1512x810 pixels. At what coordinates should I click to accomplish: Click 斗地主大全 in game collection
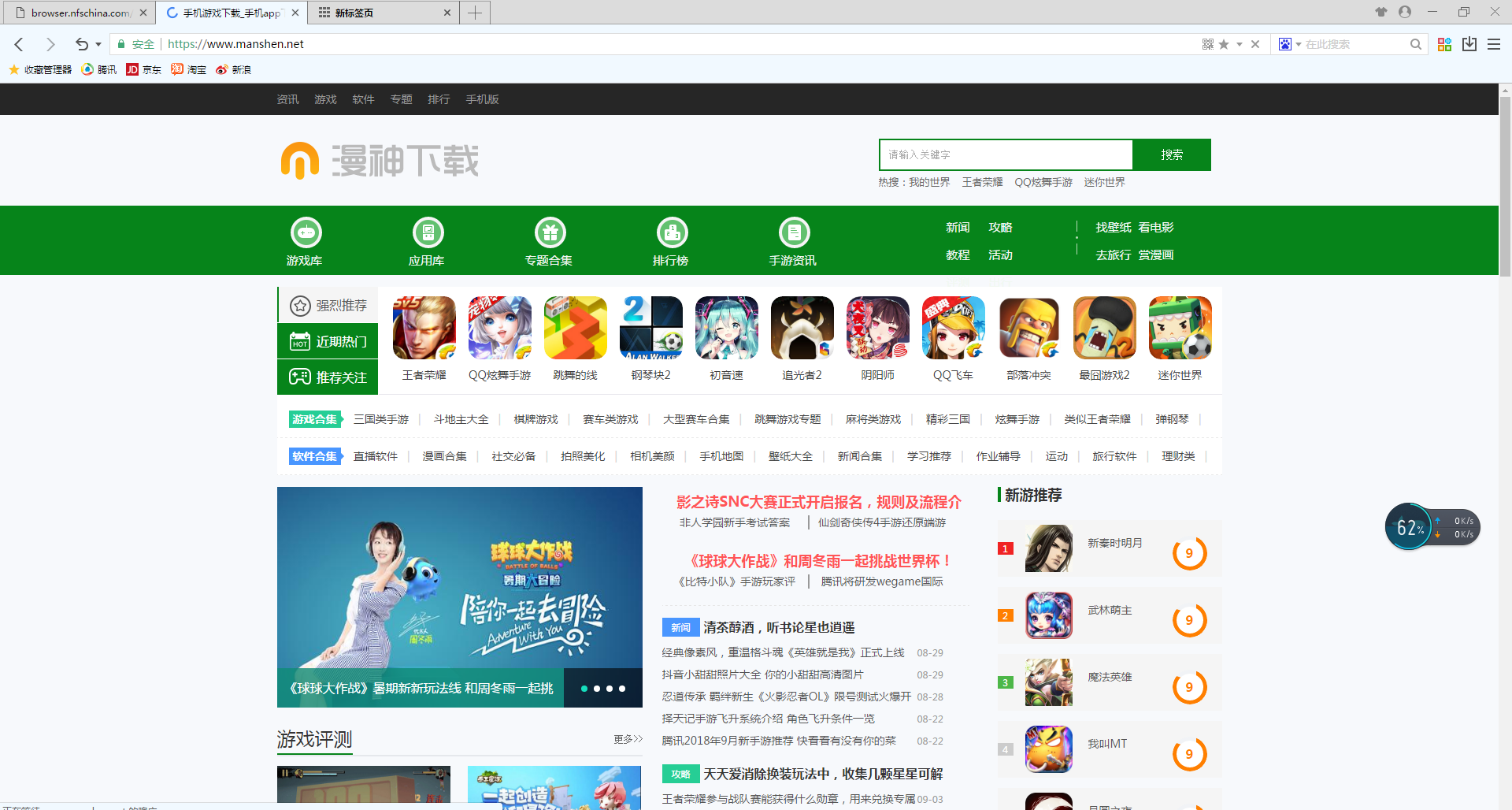click(x=461, y=419)
